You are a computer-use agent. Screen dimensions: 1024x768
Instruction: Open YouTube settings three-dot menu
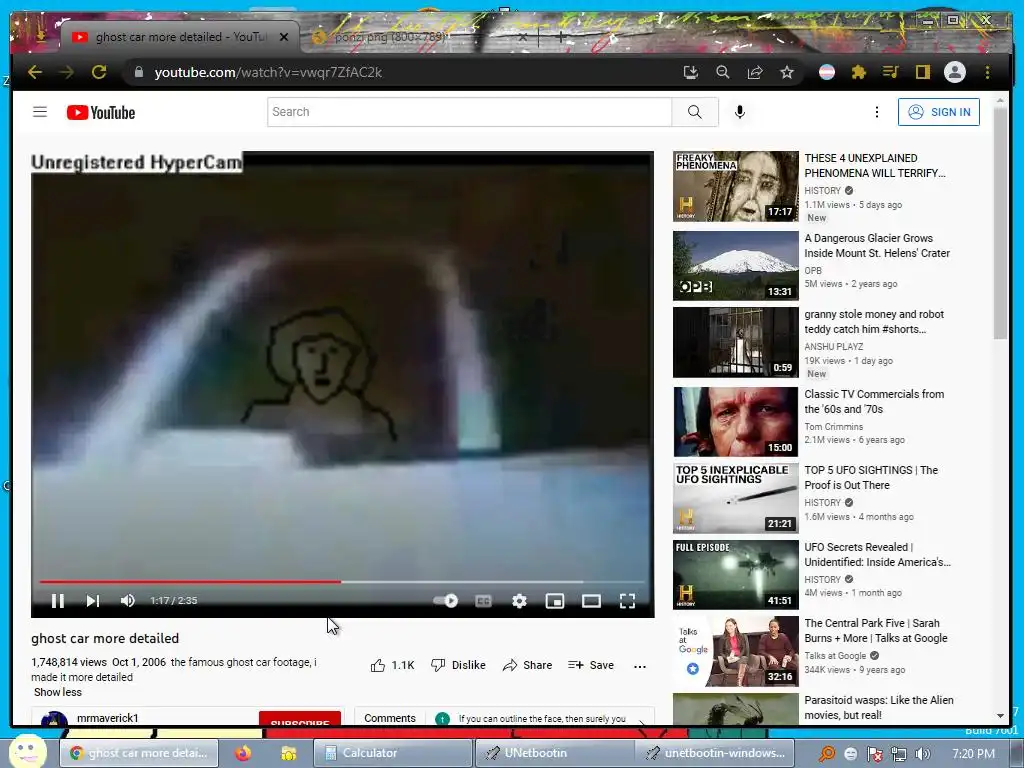click(876, 112)
